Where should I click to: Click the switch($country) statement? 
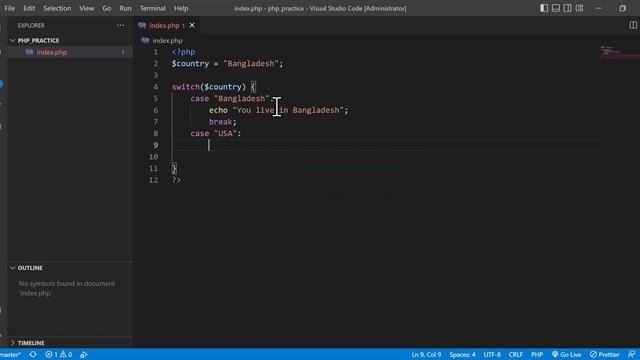coord(214,87)
